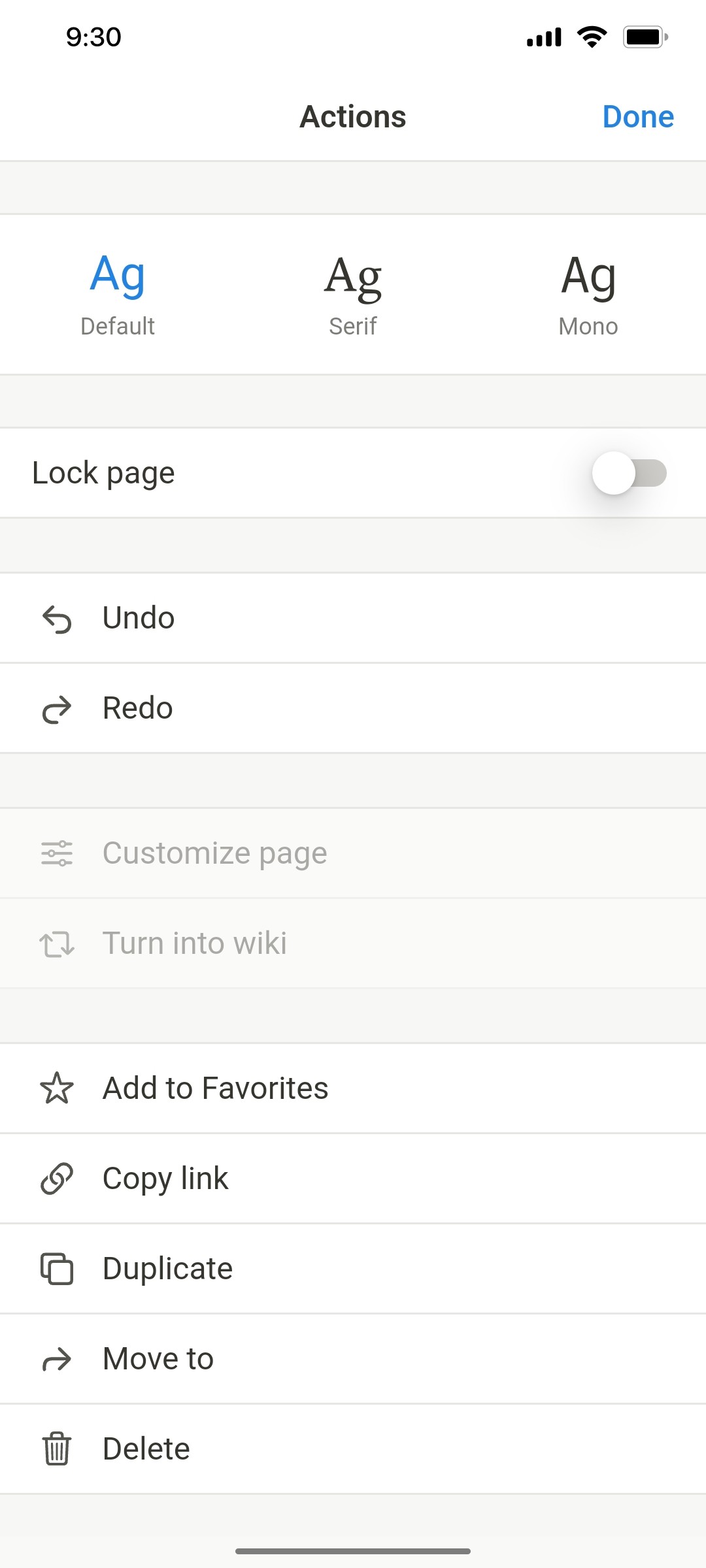Select Add to Favorites
This screenshot has height=1568, width=706.
click(x=214, y=1088)
